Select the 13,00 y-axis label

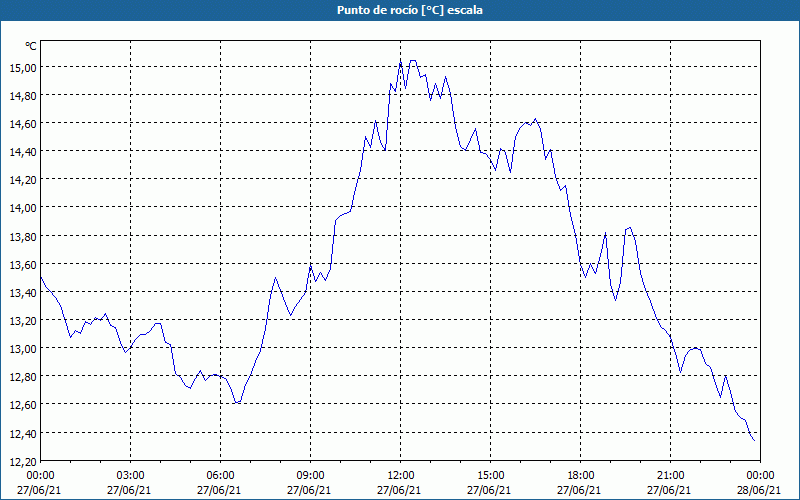click(23, 348)
